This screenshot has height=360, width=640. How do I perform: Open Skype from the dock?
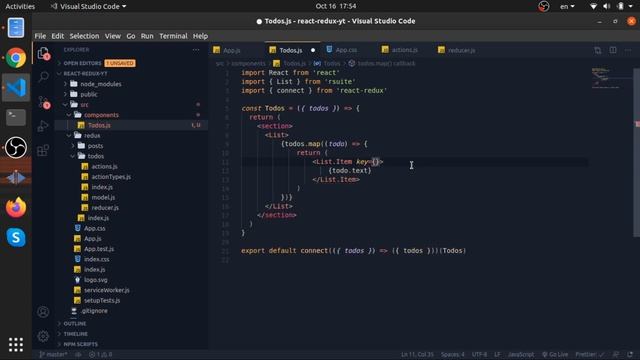click(16, 237)
